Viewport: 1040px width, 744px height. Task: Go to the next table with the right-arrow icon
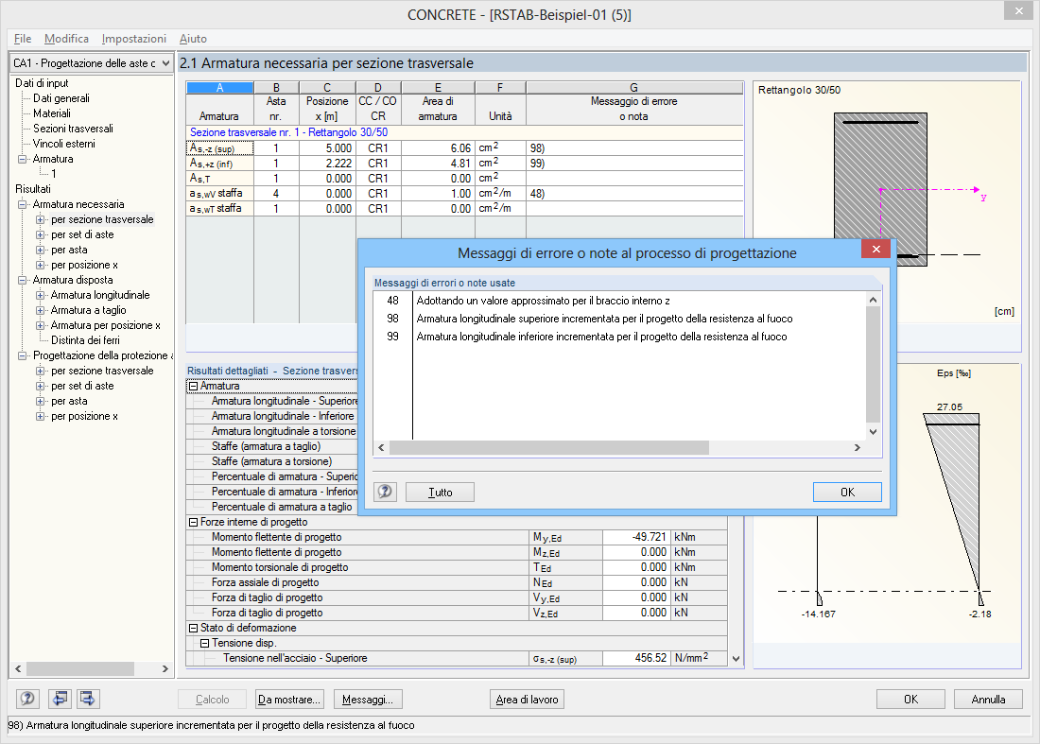[87, 699]
